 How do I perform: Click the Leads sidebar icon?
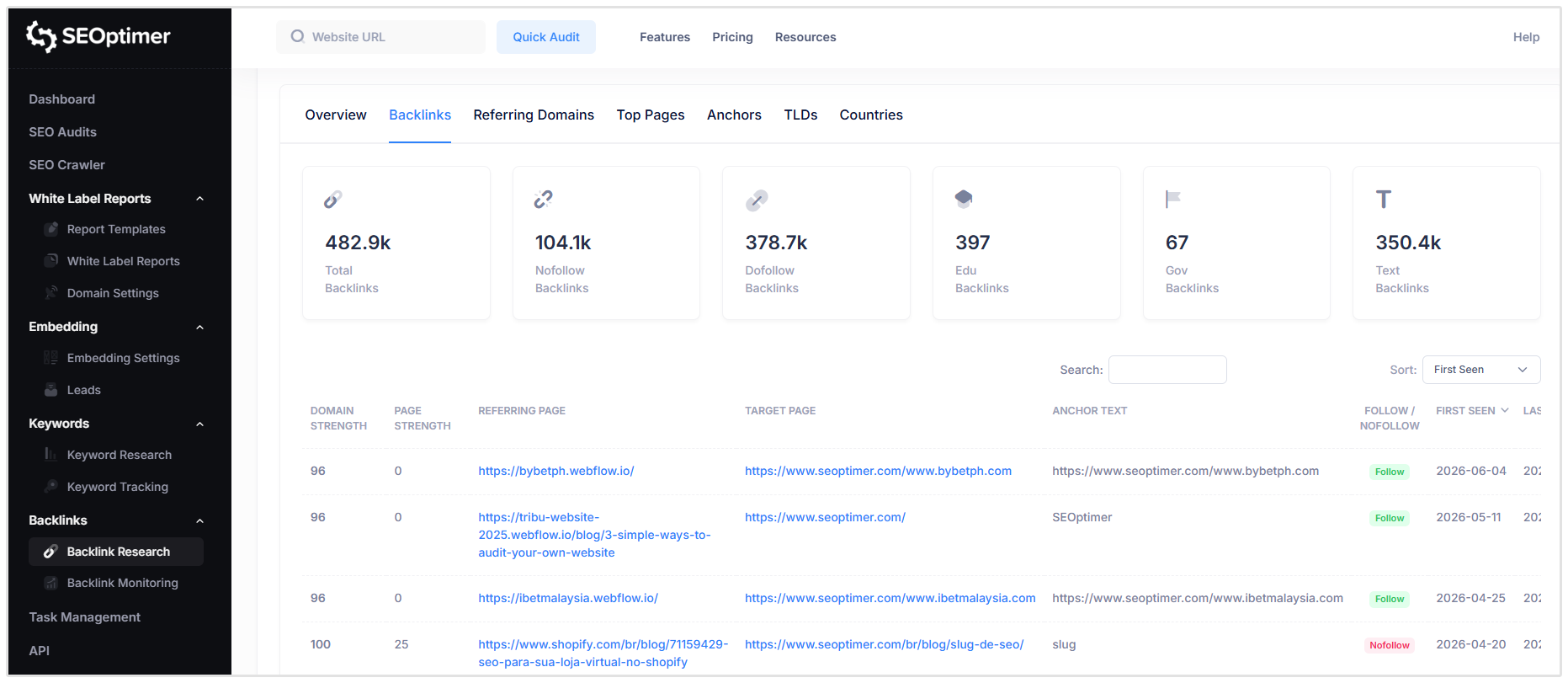[51, 390]
